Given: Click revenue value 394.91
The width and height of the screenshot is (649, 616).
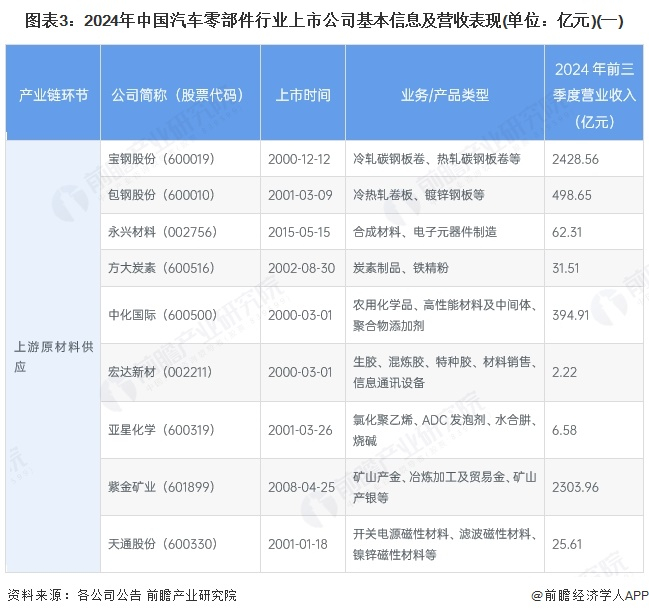Looking at the screenshot, I should (x=571, y=315).
